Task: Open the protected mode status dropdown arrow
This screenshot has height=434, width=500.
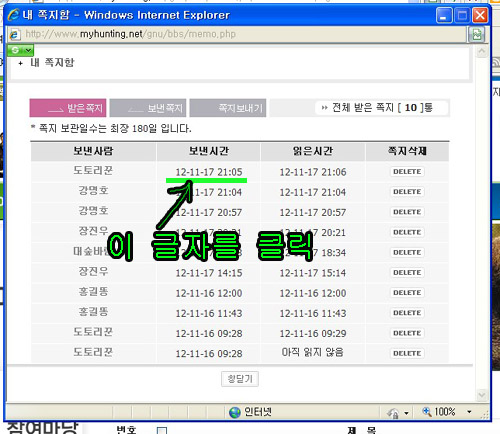Action: click(x=406, y=413)
